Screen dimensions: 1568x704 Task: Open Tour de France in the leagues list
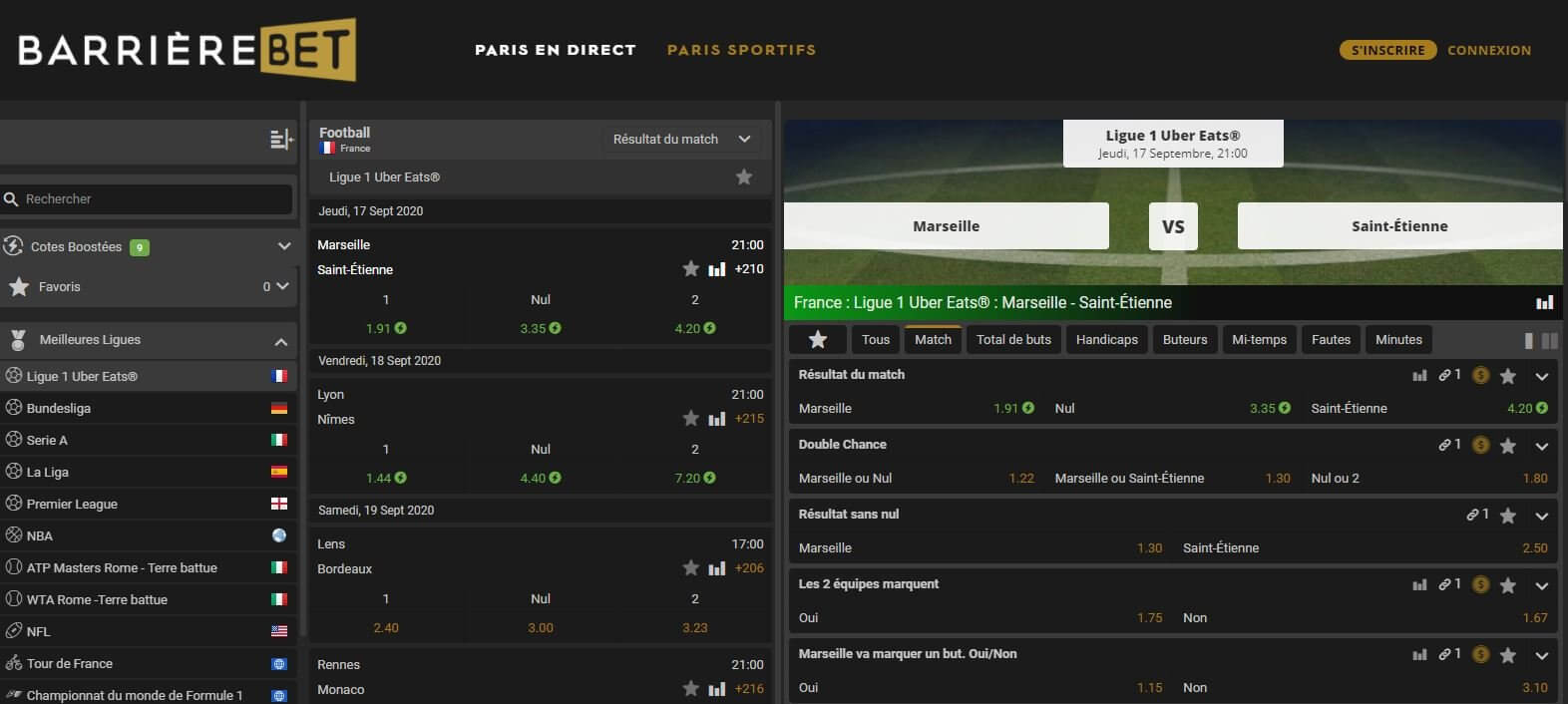click(x=148, y=663)
